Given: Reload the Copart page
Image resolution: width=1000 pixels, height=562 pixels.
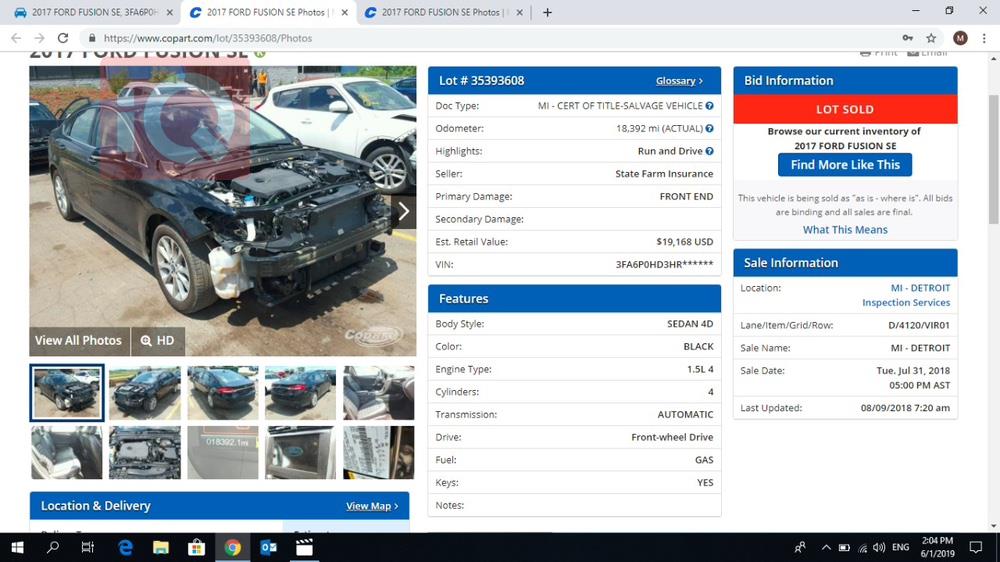Looking at the screenshot, I should tap(62, 38).
